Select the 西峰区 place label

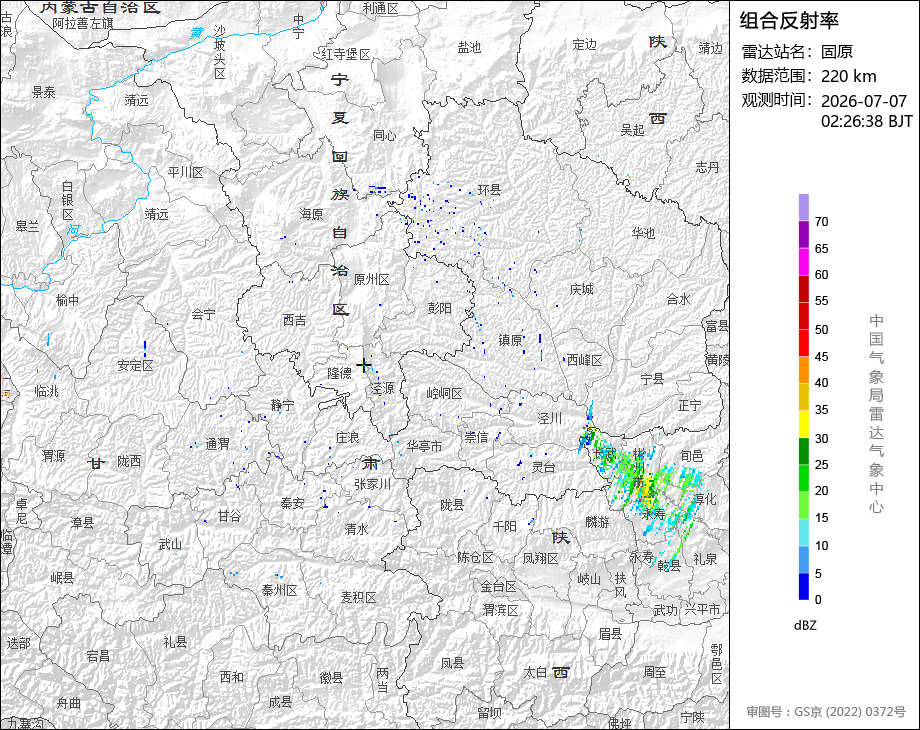[x=584, y=360]
